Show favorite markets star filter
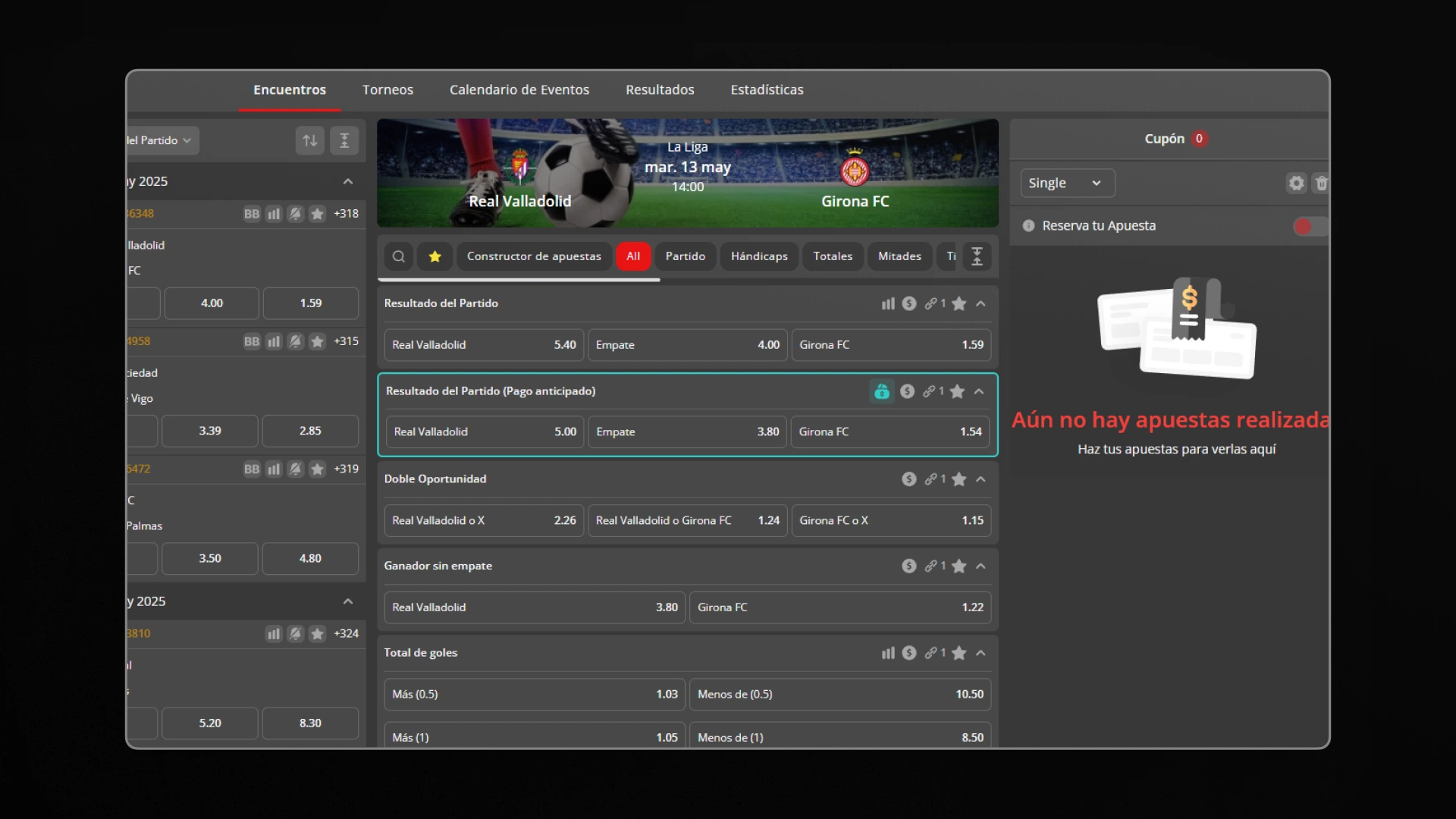The image size is (1456, 819). pyautogui.click(x=435, y=256)
